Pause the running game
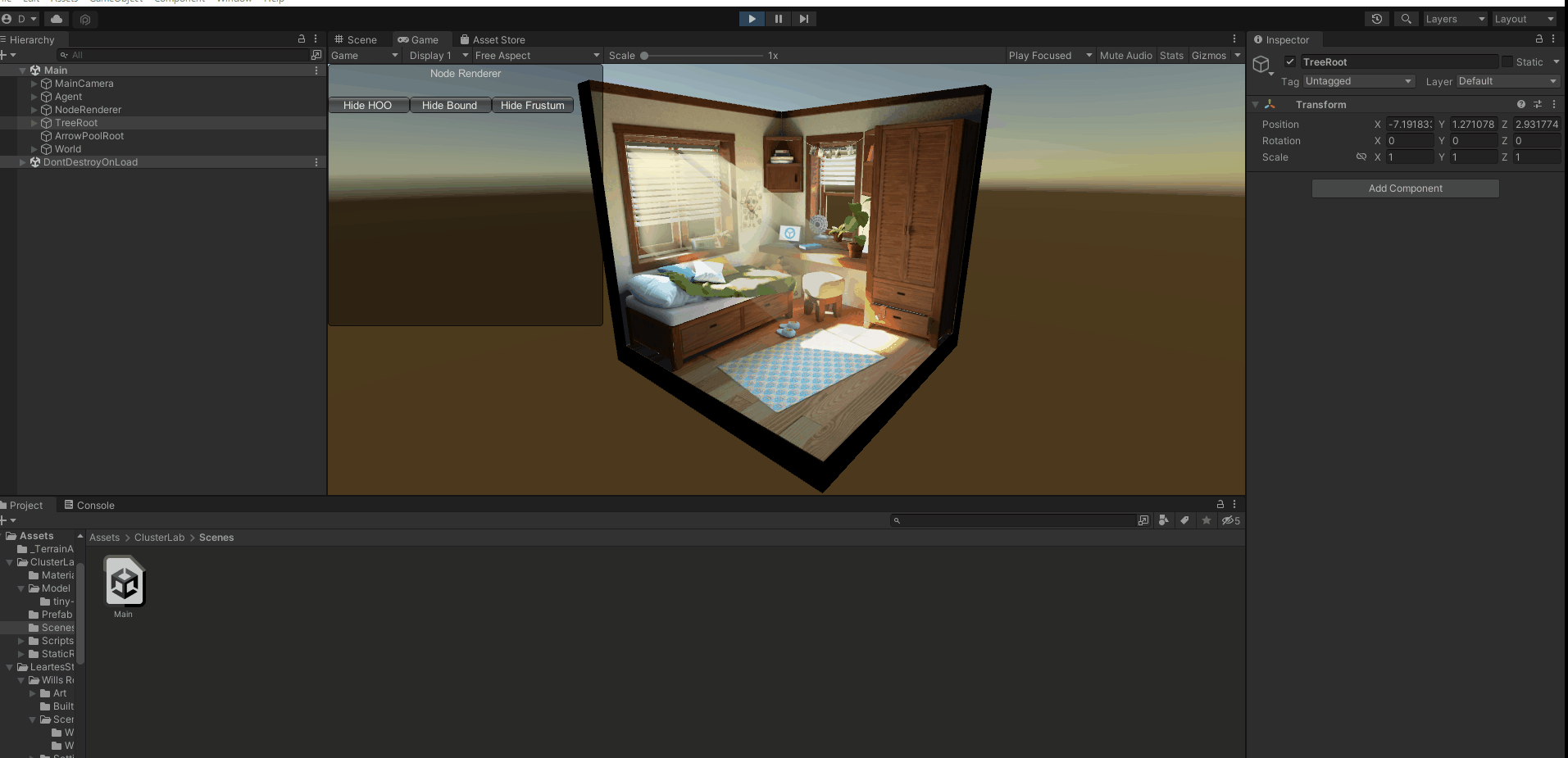 click(778, 19)
